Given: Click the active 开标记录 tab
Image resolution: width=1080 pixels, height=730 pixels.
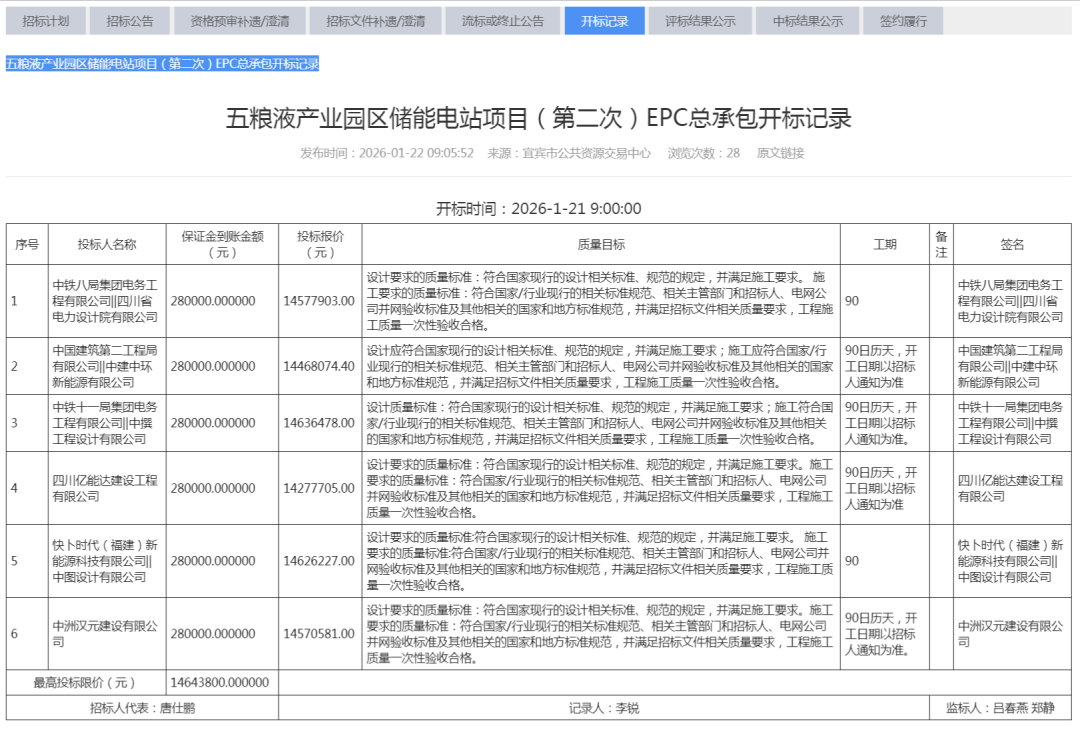Looking at the screenshot, I should click(x=604, y=21).
